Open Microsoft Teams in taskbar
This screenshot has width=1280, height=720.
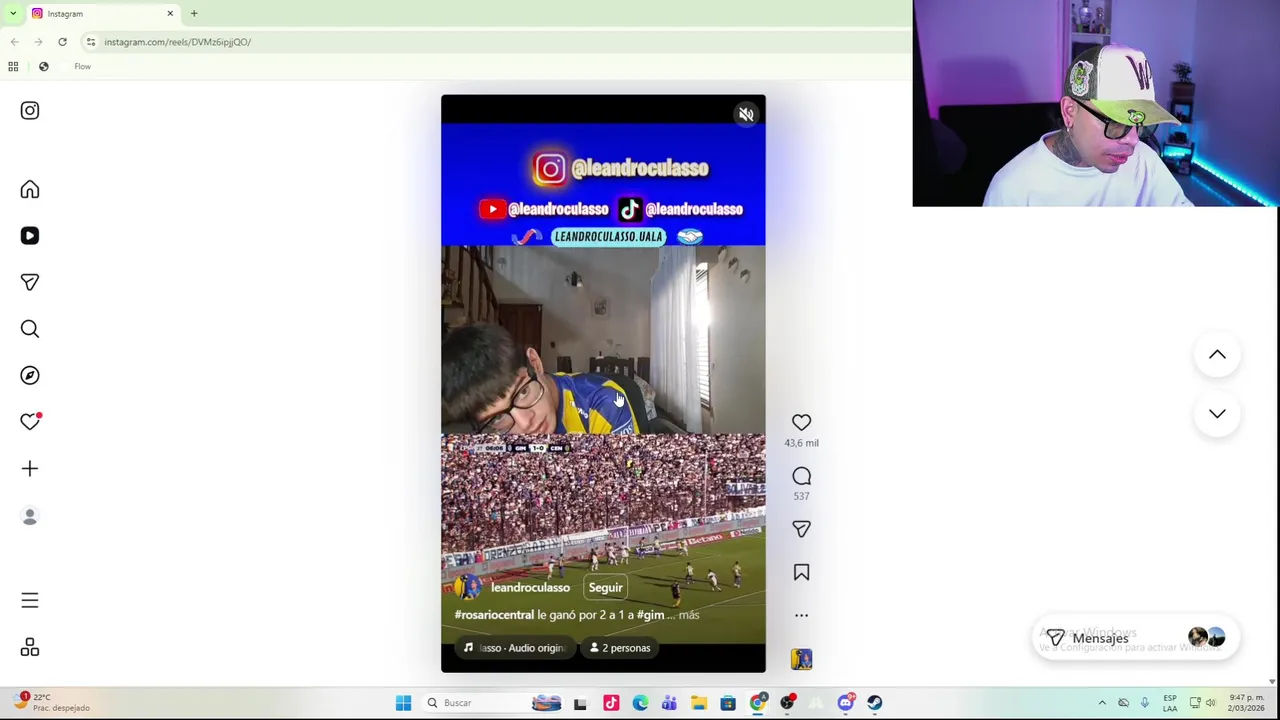pyautogui.click(x=669, y=703)
